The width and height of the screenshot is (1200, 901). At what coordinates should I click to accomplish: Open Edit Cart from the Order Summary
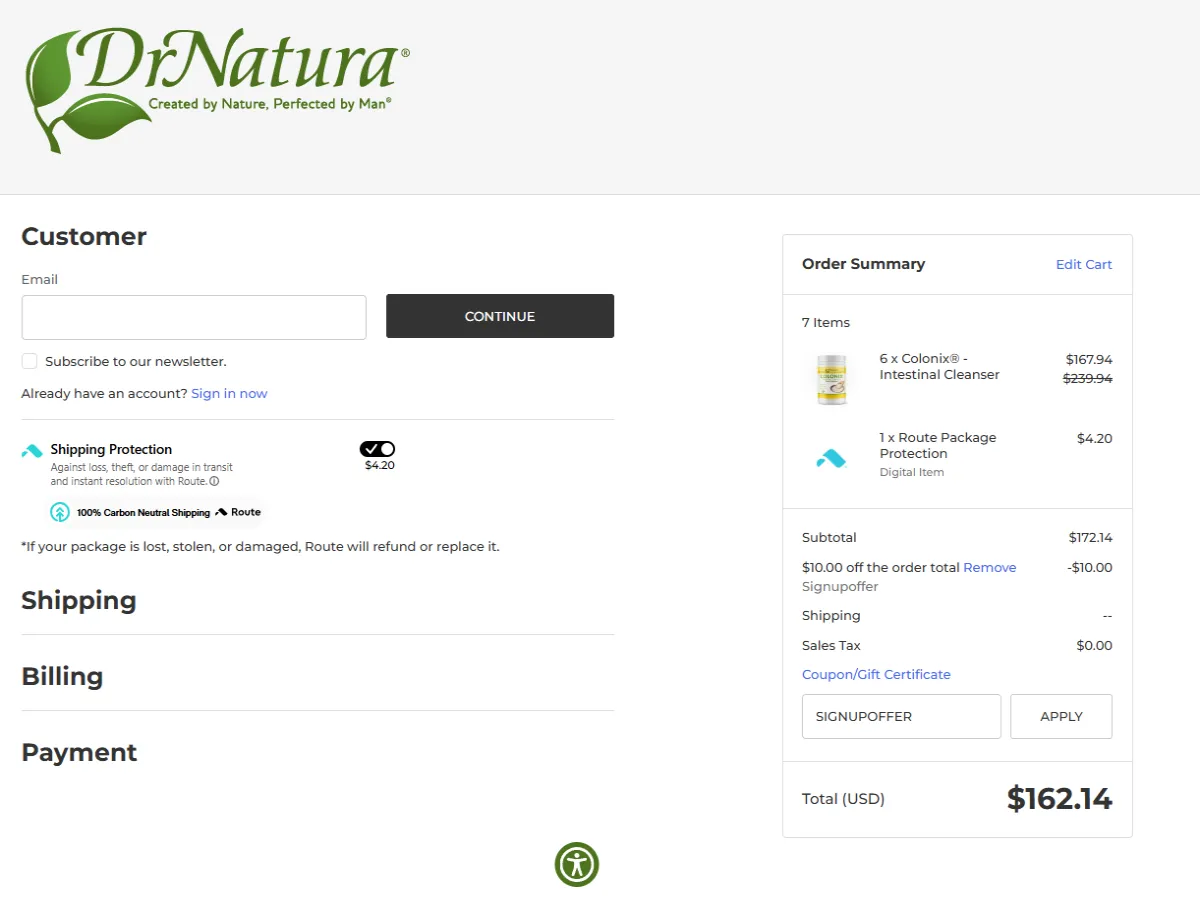point(1084,264)
